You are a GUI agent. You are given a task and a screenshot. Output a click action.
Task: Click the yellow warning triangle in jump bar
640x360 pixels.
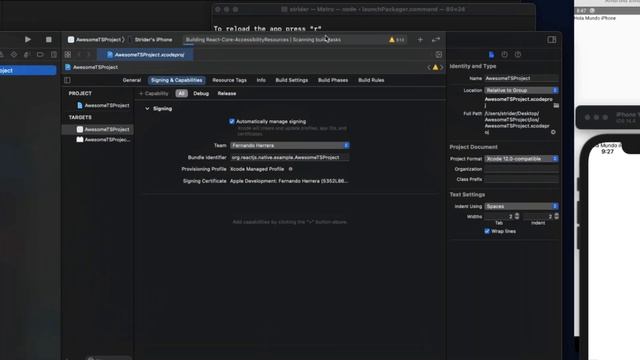coord(435,67)
